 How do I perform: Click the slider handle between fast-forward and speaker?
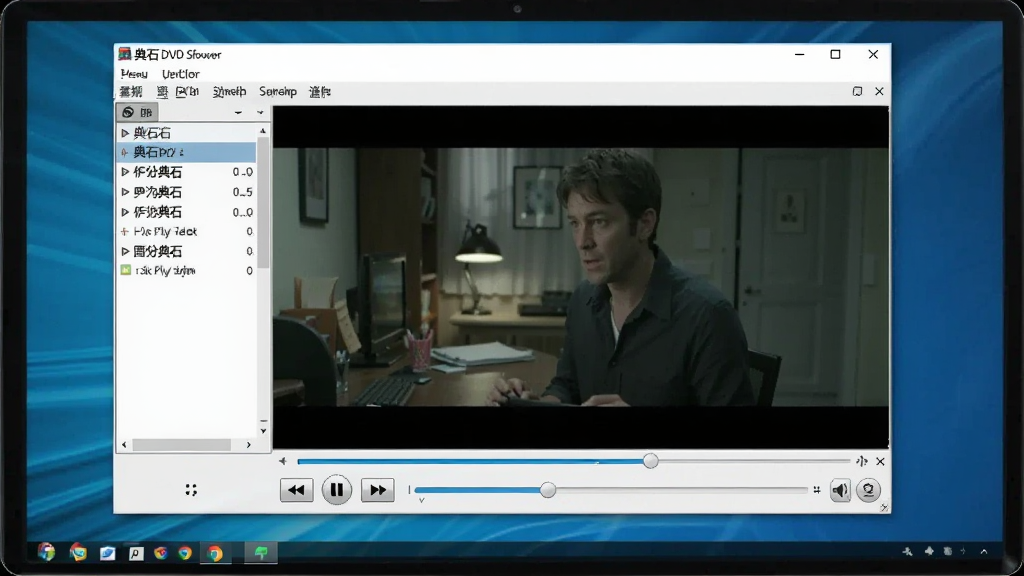coord(548,490)
